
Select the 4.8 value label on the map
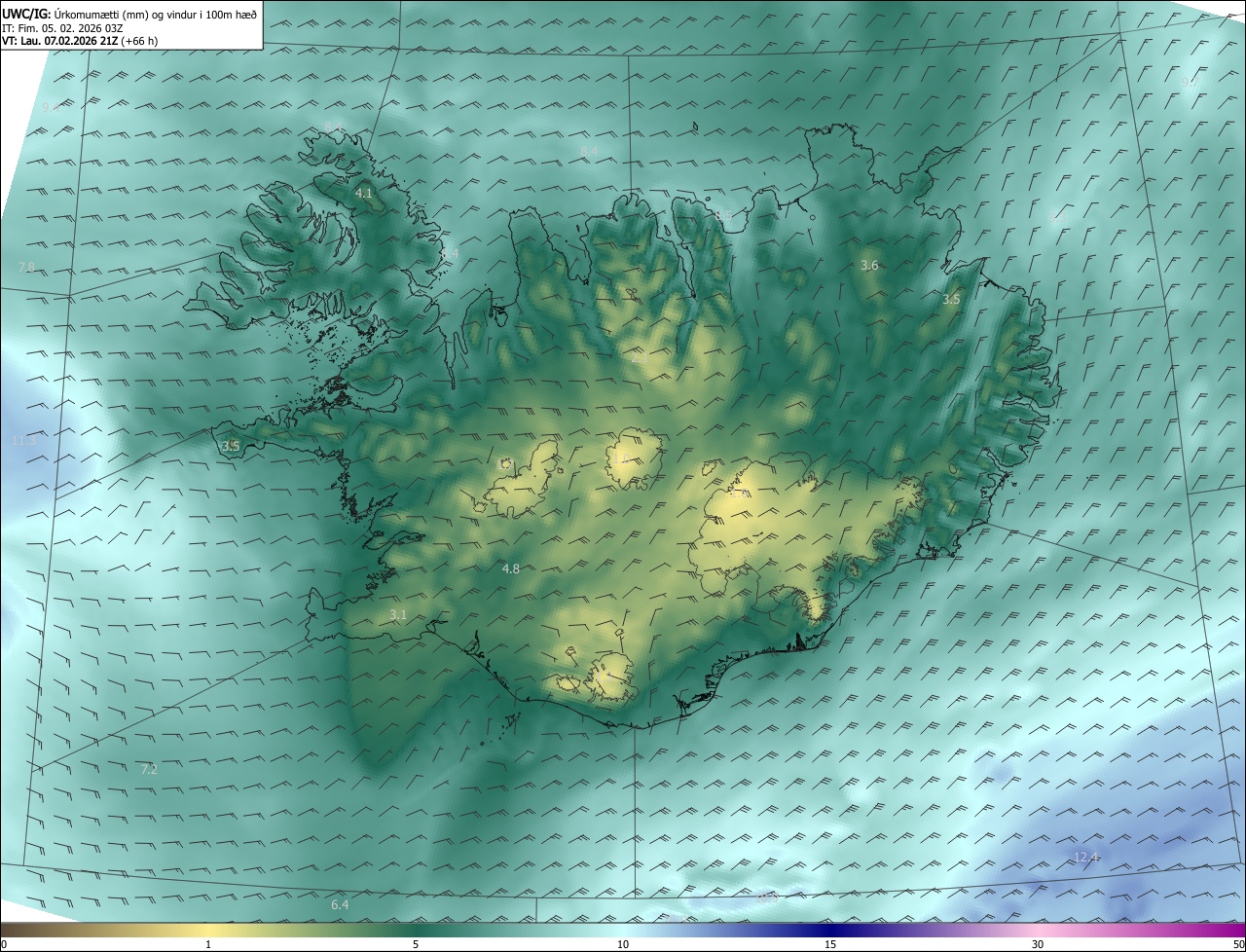pyautogui.click(x=510, y=568)
